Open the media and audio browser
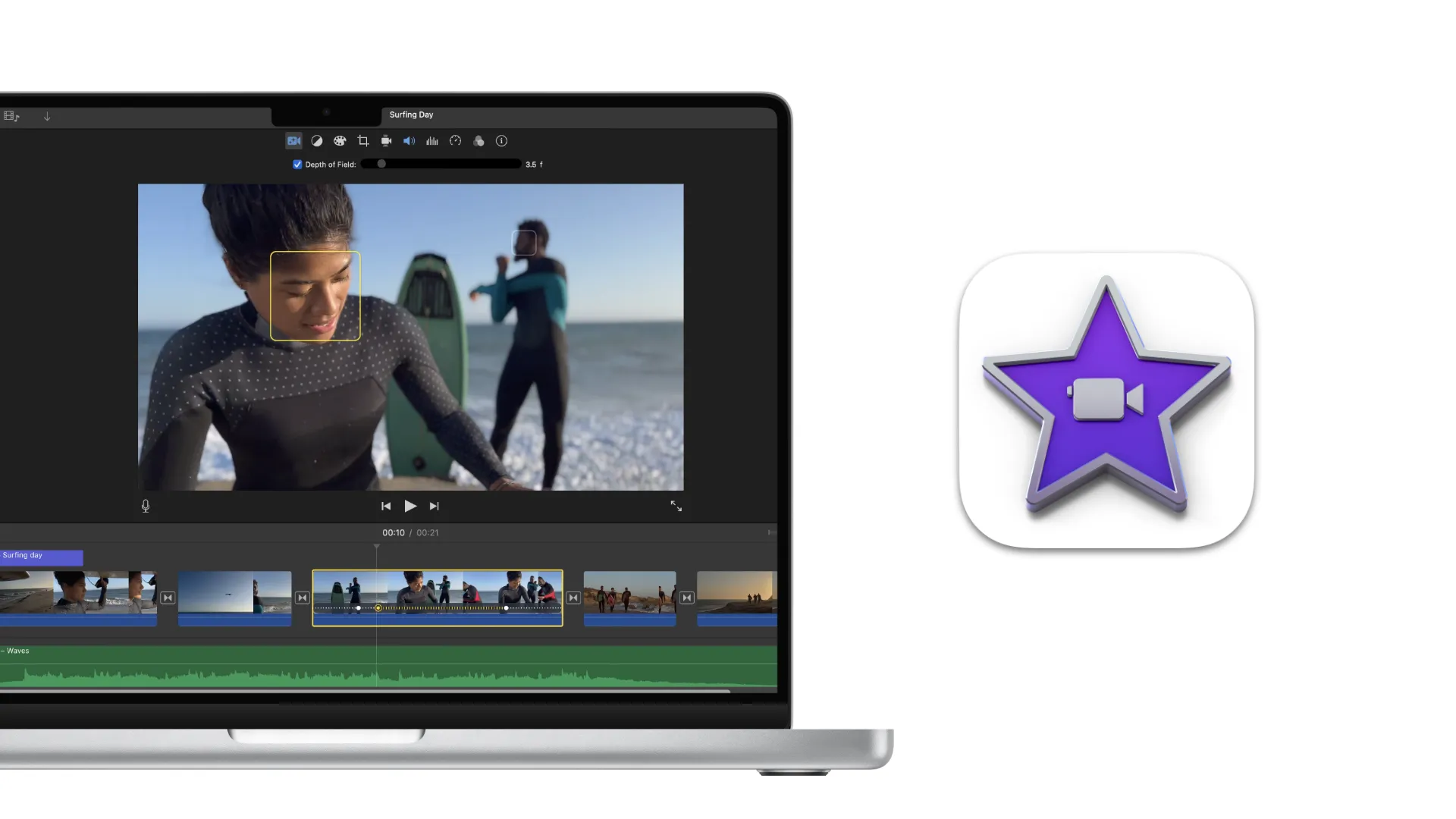This screenshot has width=1456, height=819. click(x=11, y=115)
